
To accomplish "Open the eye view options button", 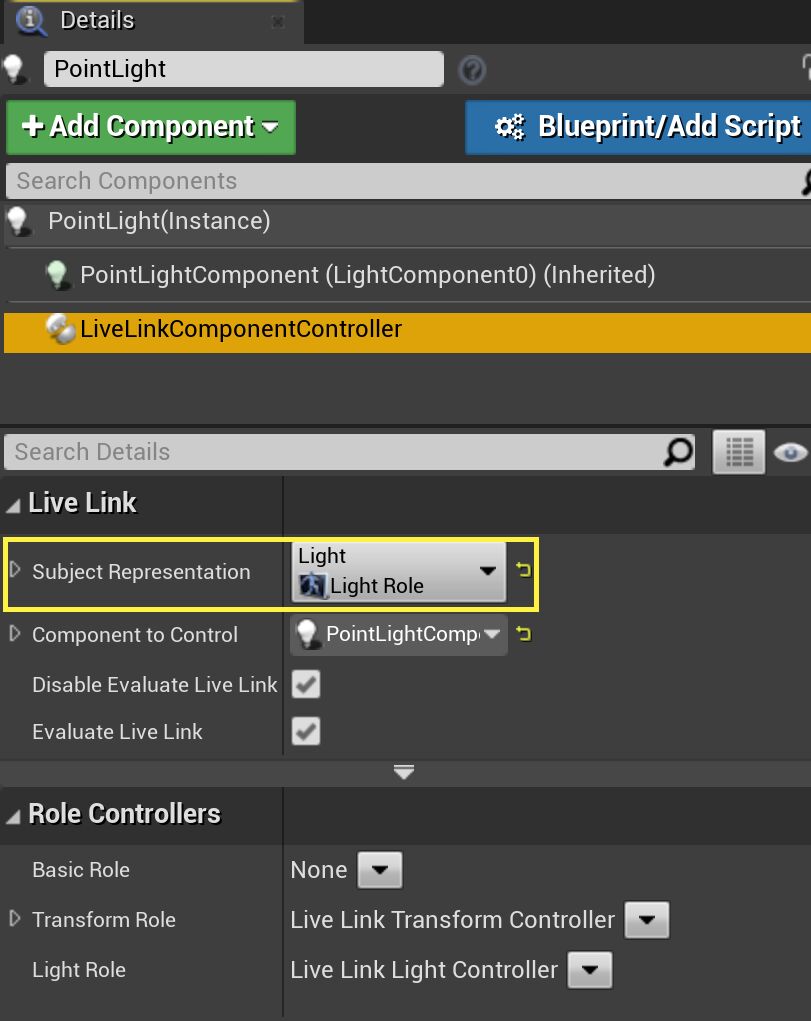I will (x=791, y=452).
